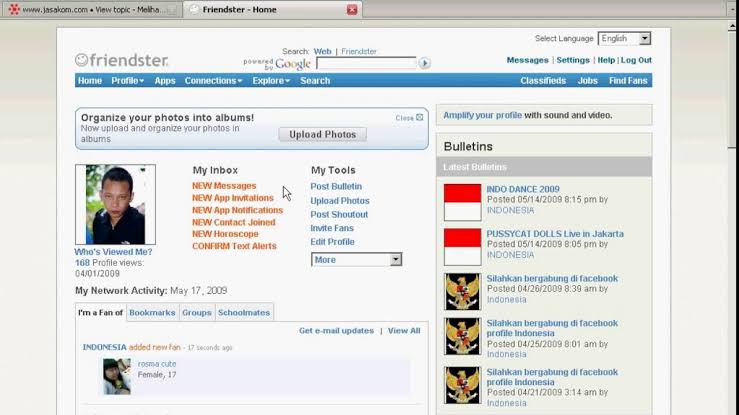Image resolution: width=739 pixels, height=415 pixels.
Task: Open the INDO DANCE 2009 flag thumbnail
Action: (x=462, y=202)
